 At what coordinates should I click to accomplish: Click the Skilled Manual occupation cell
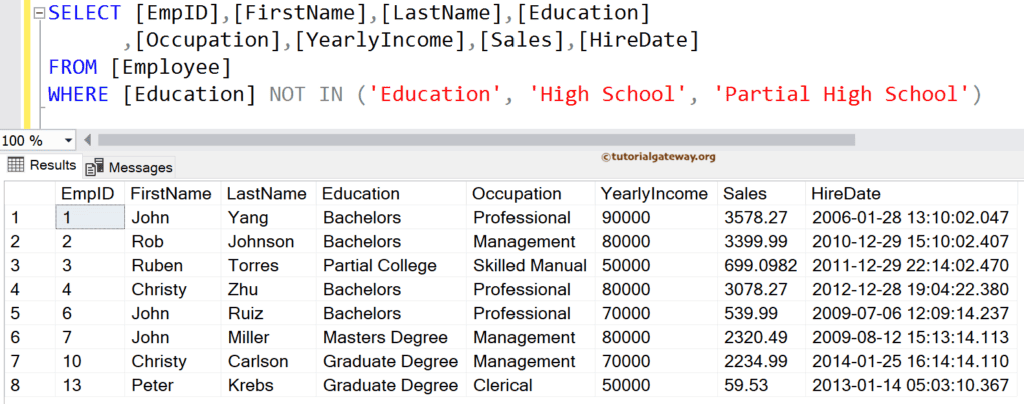[531, 266]
